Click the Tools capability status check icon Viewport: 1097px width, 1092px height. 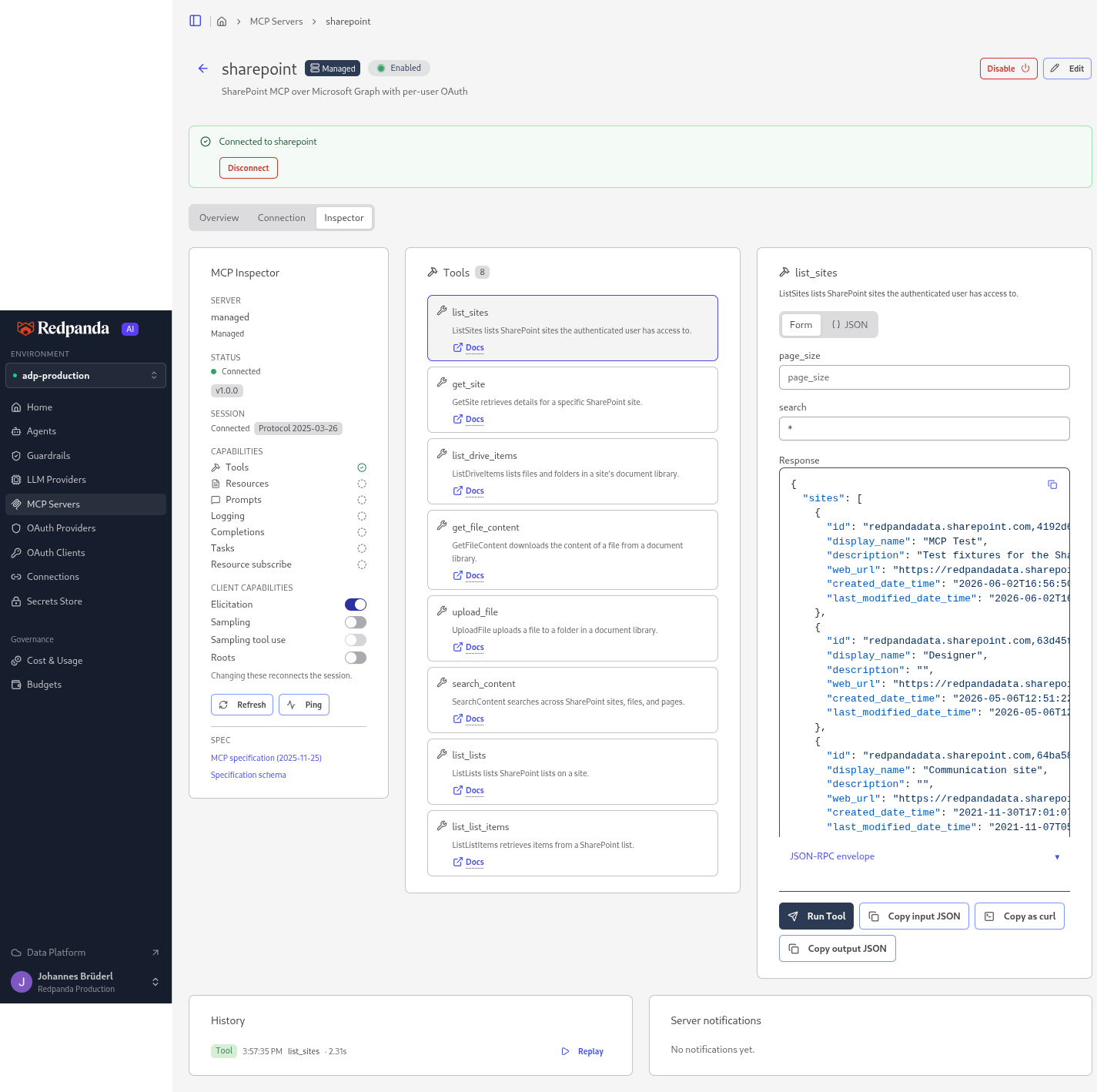362,467
